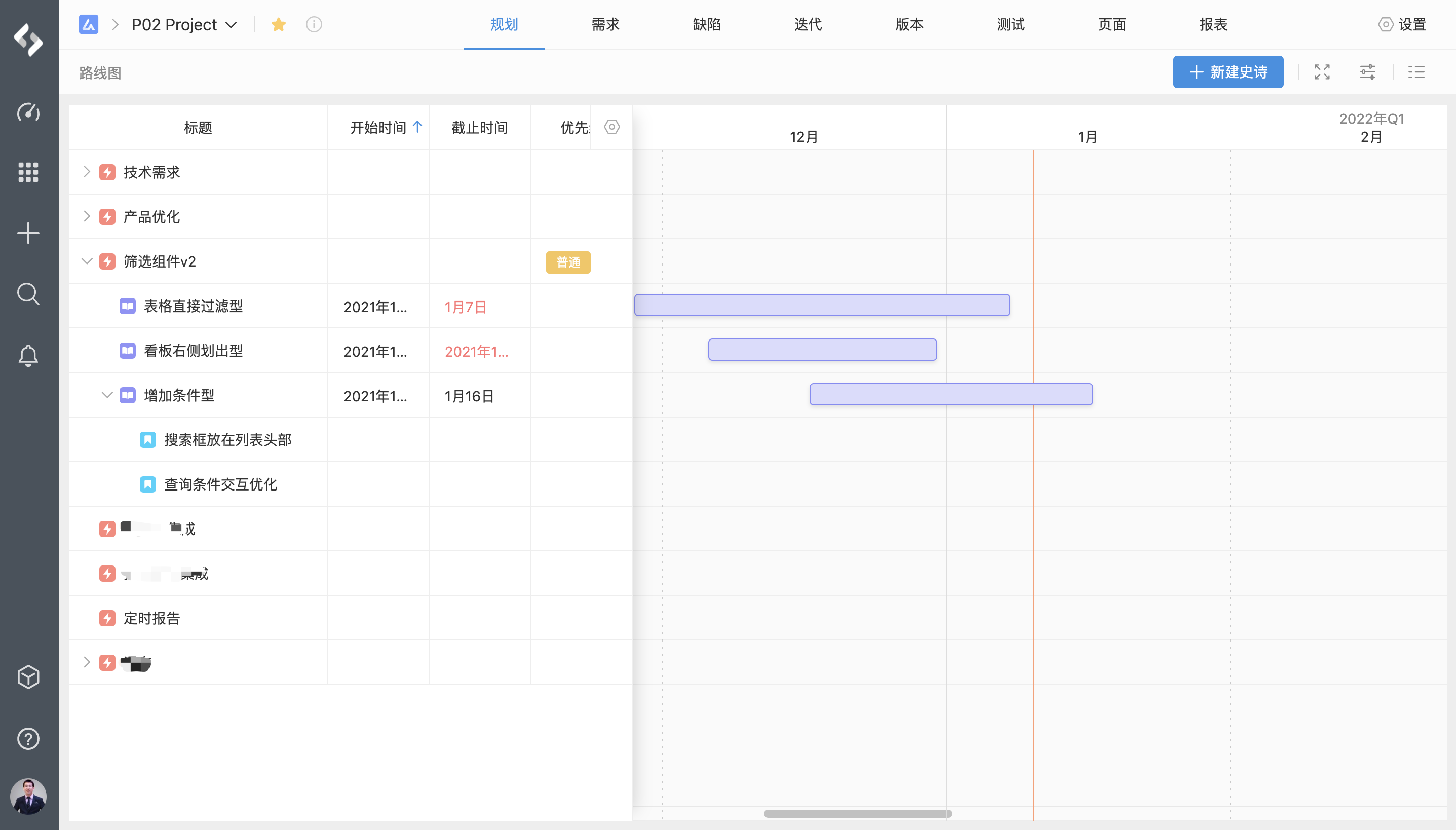Open roadmap filter settings sliders icon

(x=1368, y=72)
